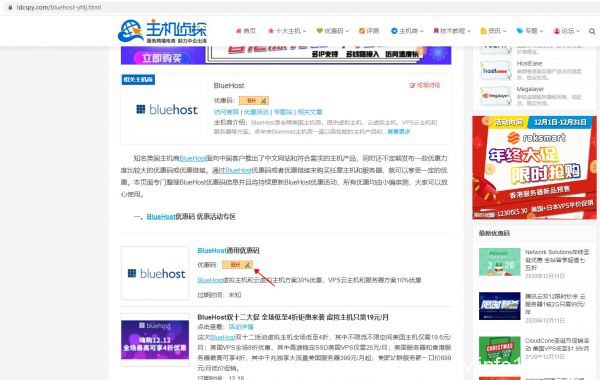Open the CloudCone圣诞节 article title
The width and height of the screenshot is (600, 380).
pos(557,344)
